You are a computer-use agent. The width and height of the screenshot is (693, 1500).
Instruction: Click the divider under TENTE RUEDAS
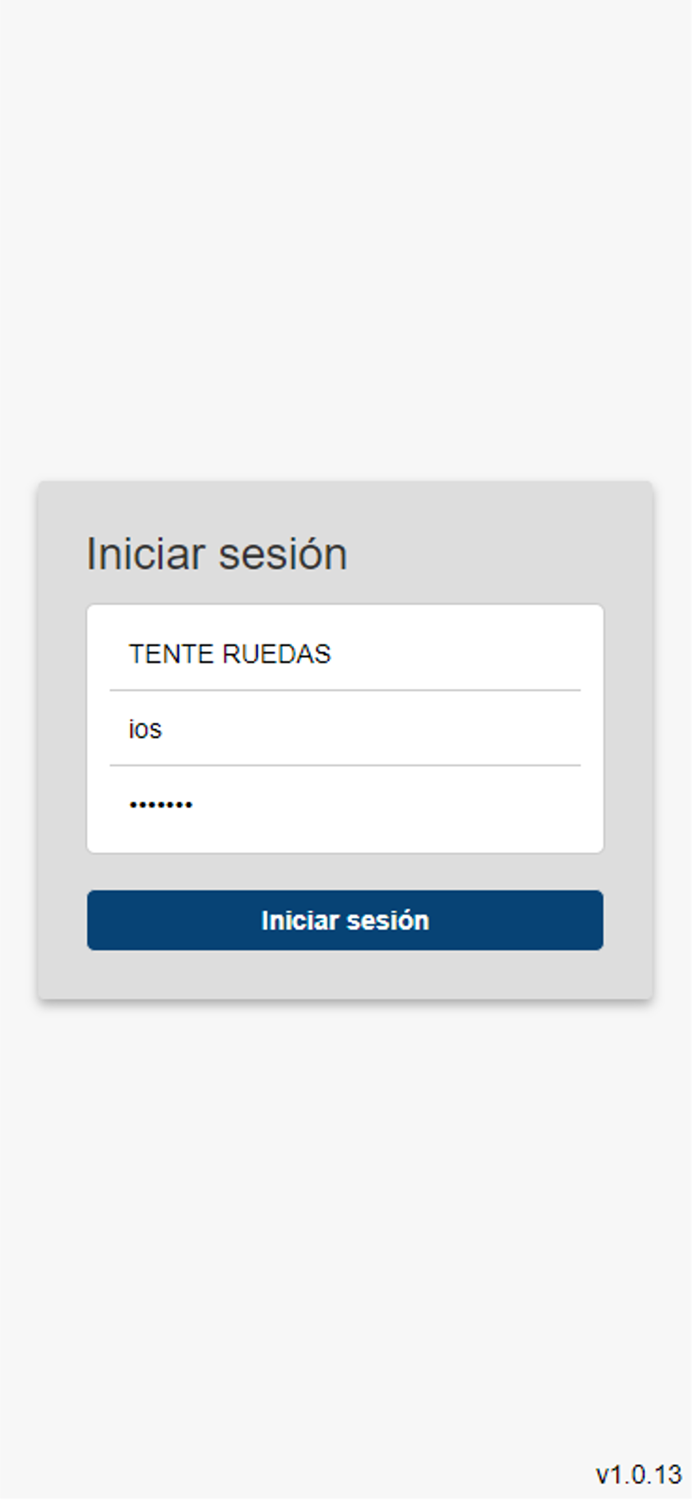(x=345, y=690)
